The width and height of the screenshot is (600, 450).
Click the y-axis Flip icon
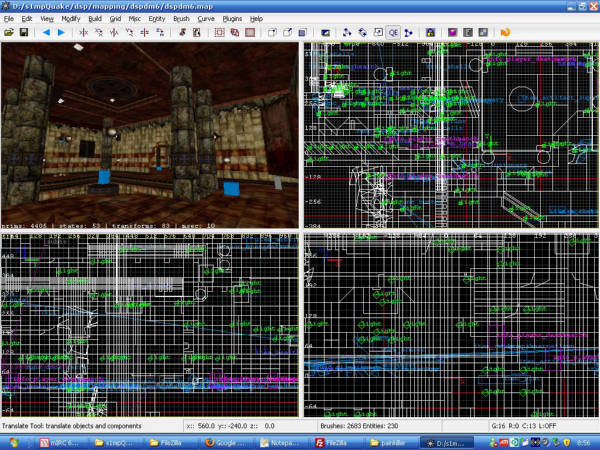click(x=114, y=33)
